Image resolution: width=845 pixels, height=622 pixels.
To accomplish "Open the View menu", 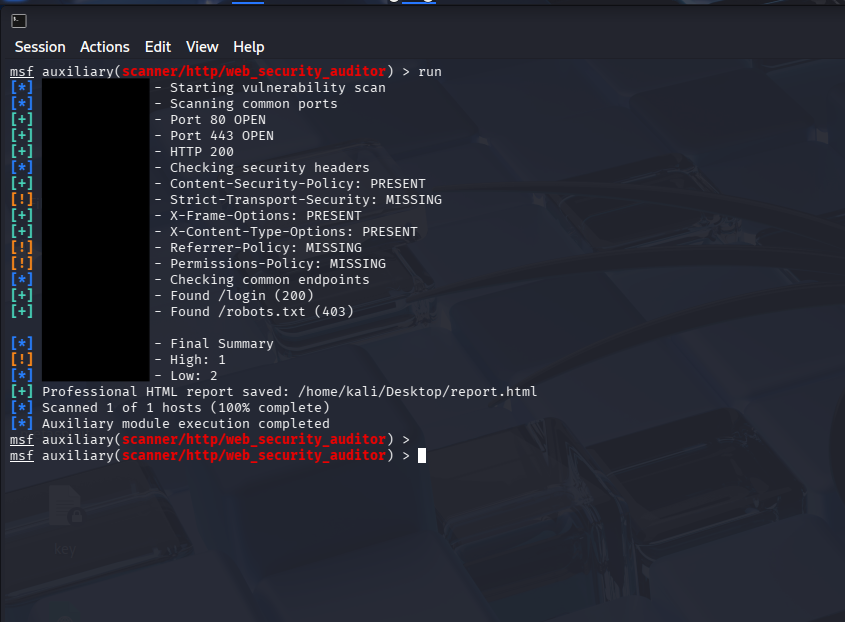I will point(202,47).
